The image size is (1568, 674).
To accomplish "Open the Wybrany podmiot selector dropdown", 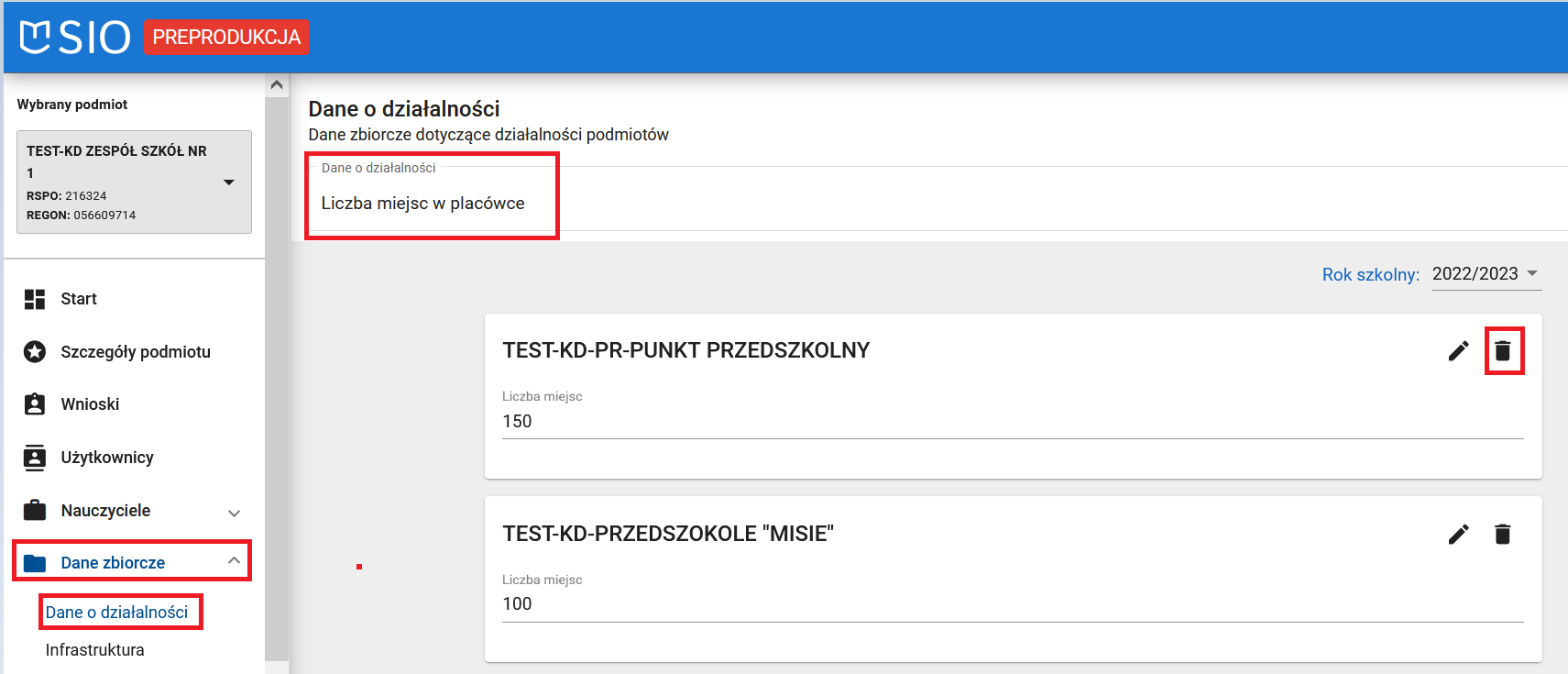I will pos(229,182).
